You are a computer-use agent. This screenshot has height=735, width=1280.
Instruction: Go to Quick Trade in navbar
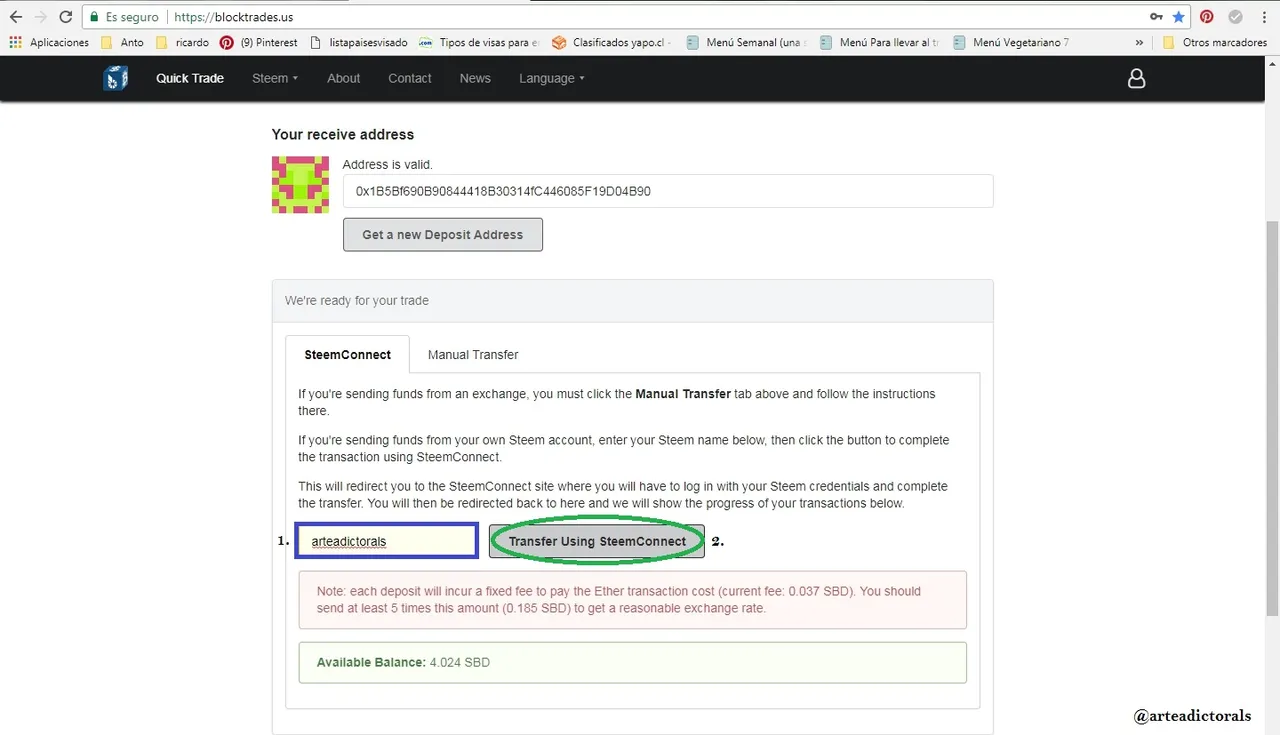(190, 78)
